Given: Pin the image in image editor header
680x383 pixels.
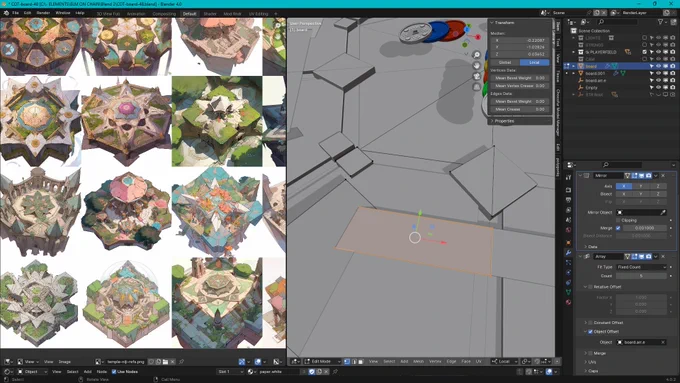Looking at the screenshot, I should point(181,361).
